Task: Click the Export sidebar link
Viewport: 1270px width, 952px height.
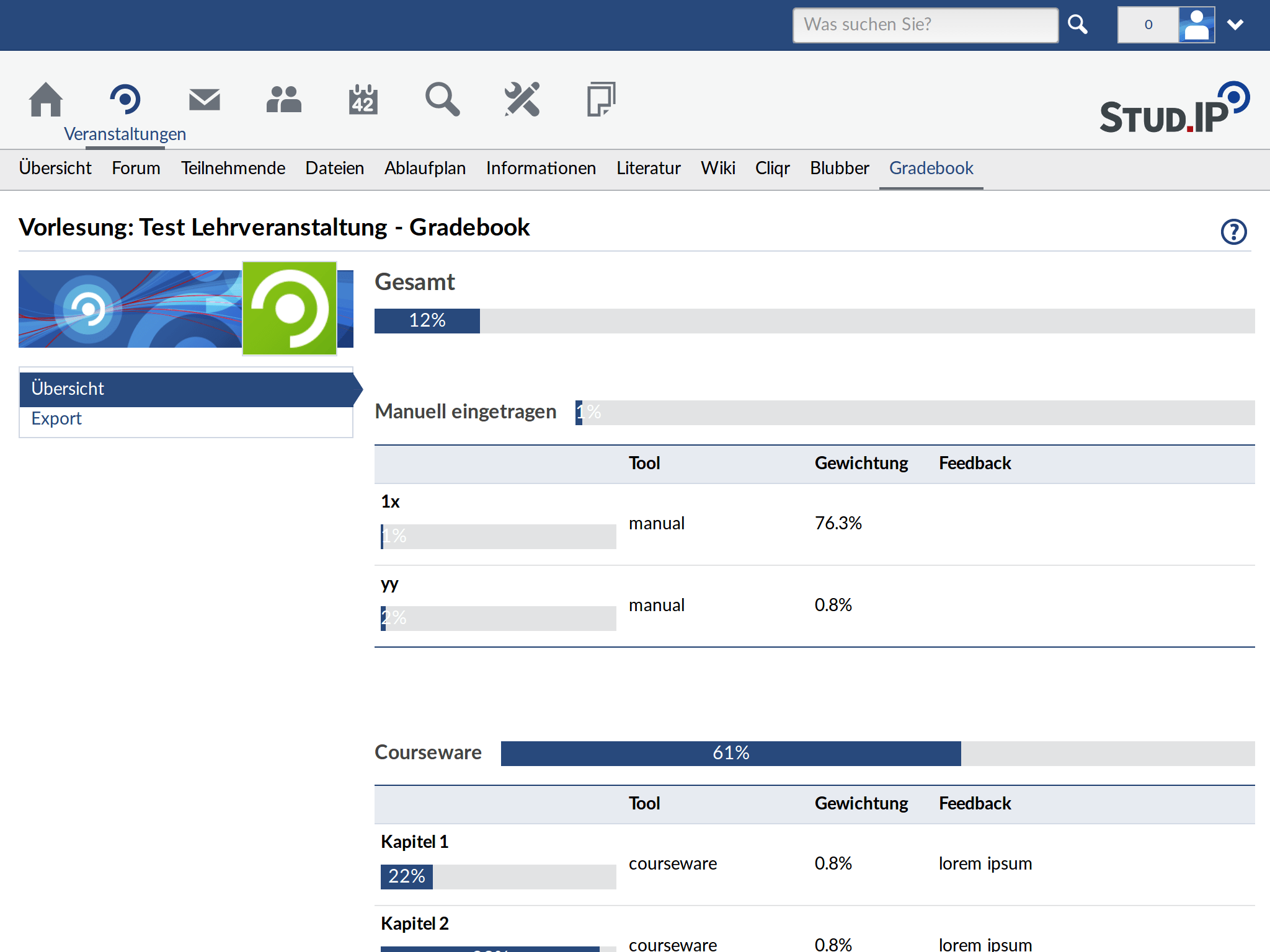Action: click(56, 419)
